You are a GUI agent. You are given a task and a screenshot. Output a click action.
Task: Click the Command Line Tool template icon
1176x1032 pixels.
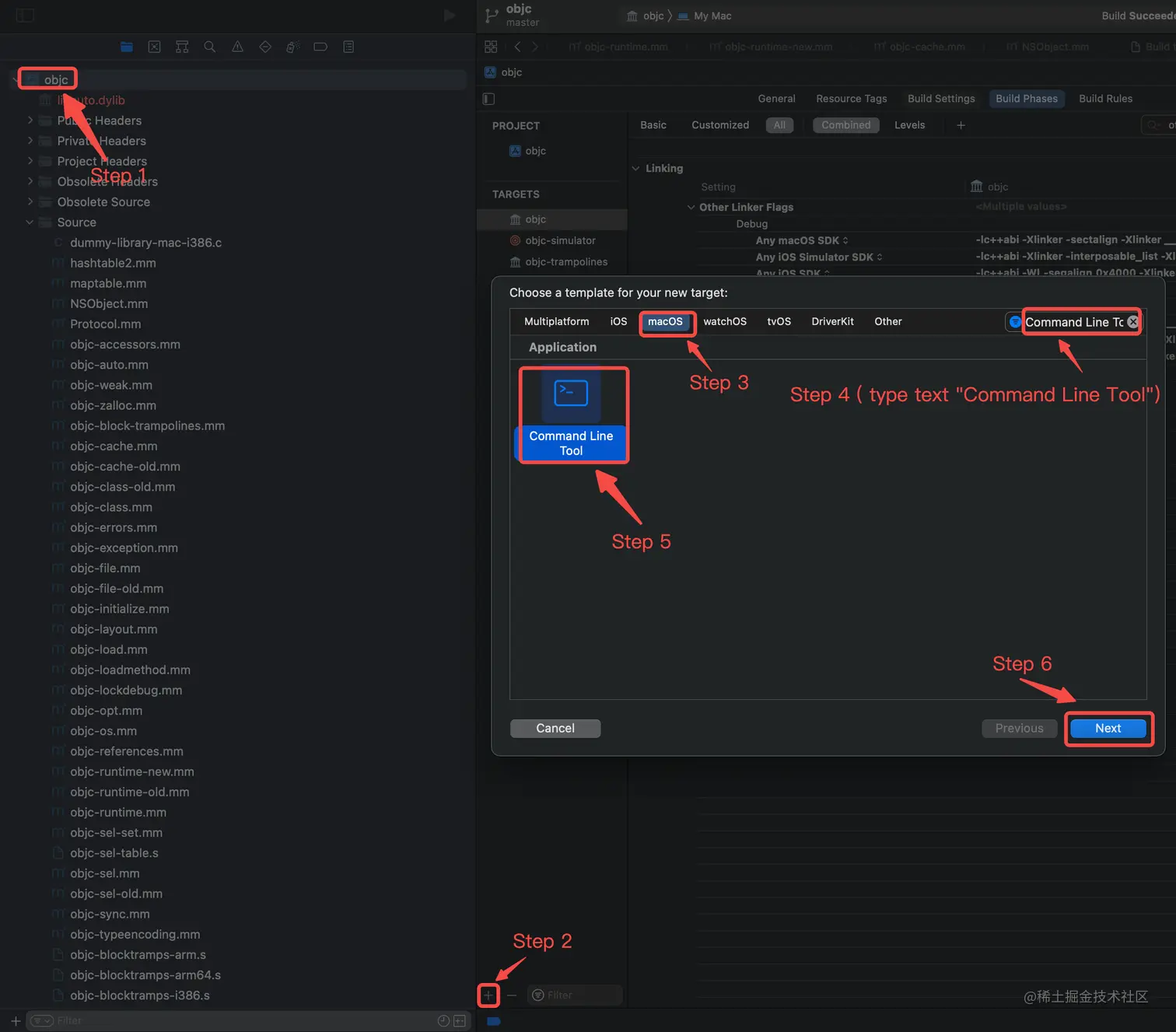[571, 395]
